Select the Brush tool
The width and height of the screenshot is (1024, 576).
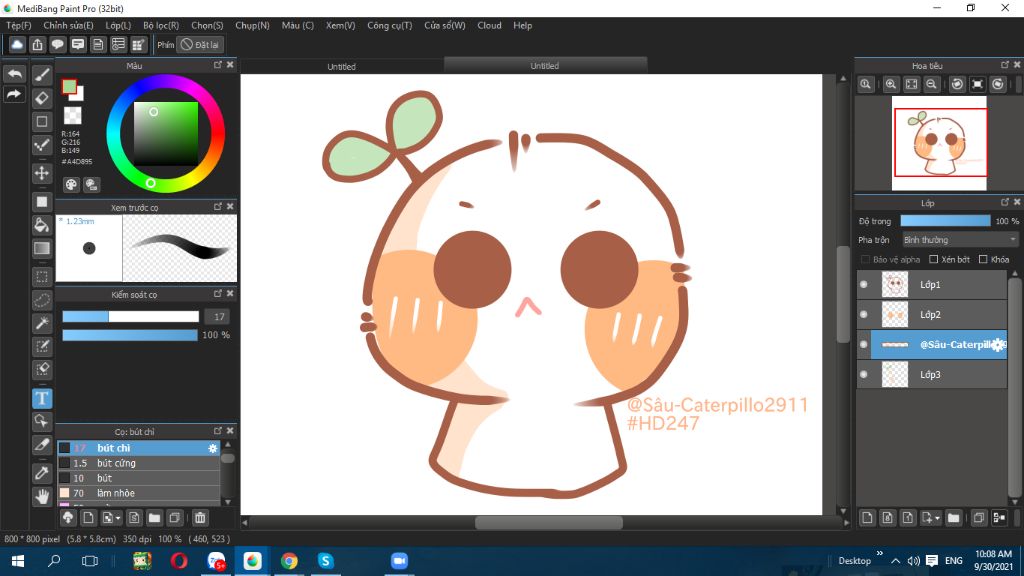pyautogui.click(x=42, y=74)
